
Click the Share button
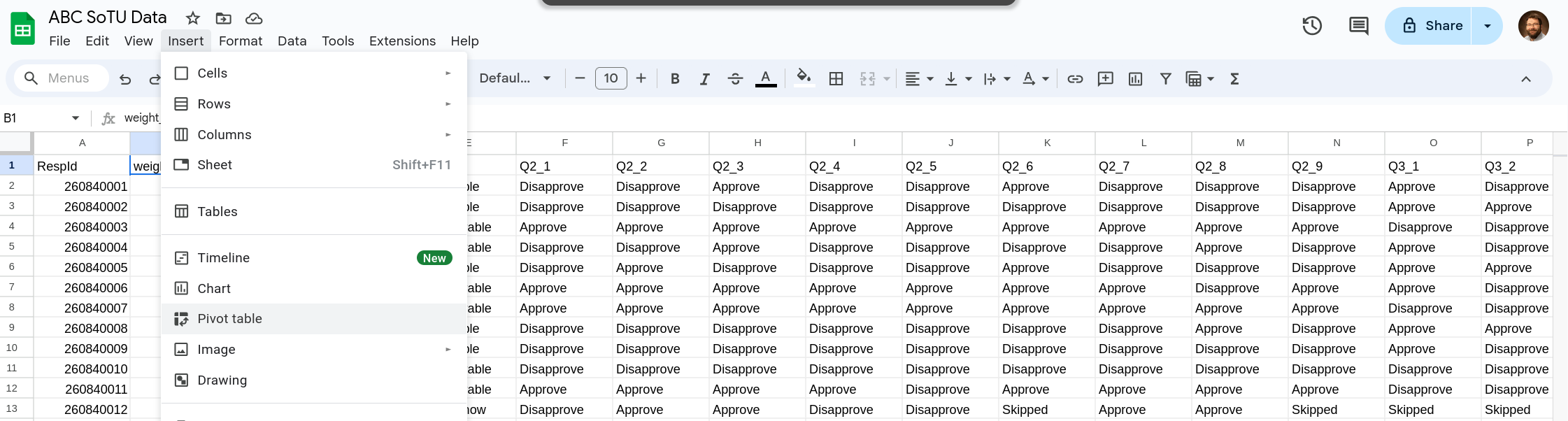pyautogui.click(x=1431, y=26)
